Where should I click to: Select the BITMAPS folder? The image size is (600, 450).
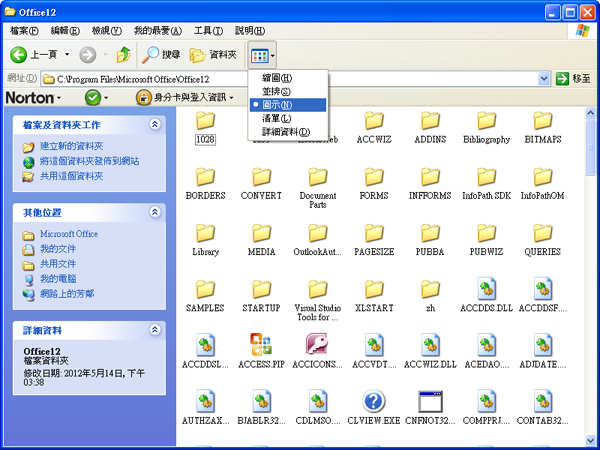[x=543, y=128]
